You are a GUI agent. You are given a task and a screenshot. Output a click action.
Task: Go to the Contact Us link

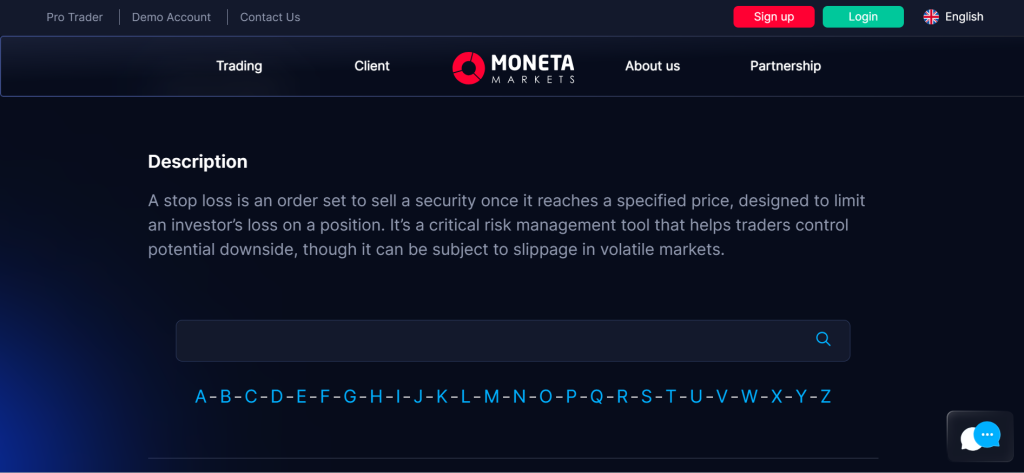(270, 17)
